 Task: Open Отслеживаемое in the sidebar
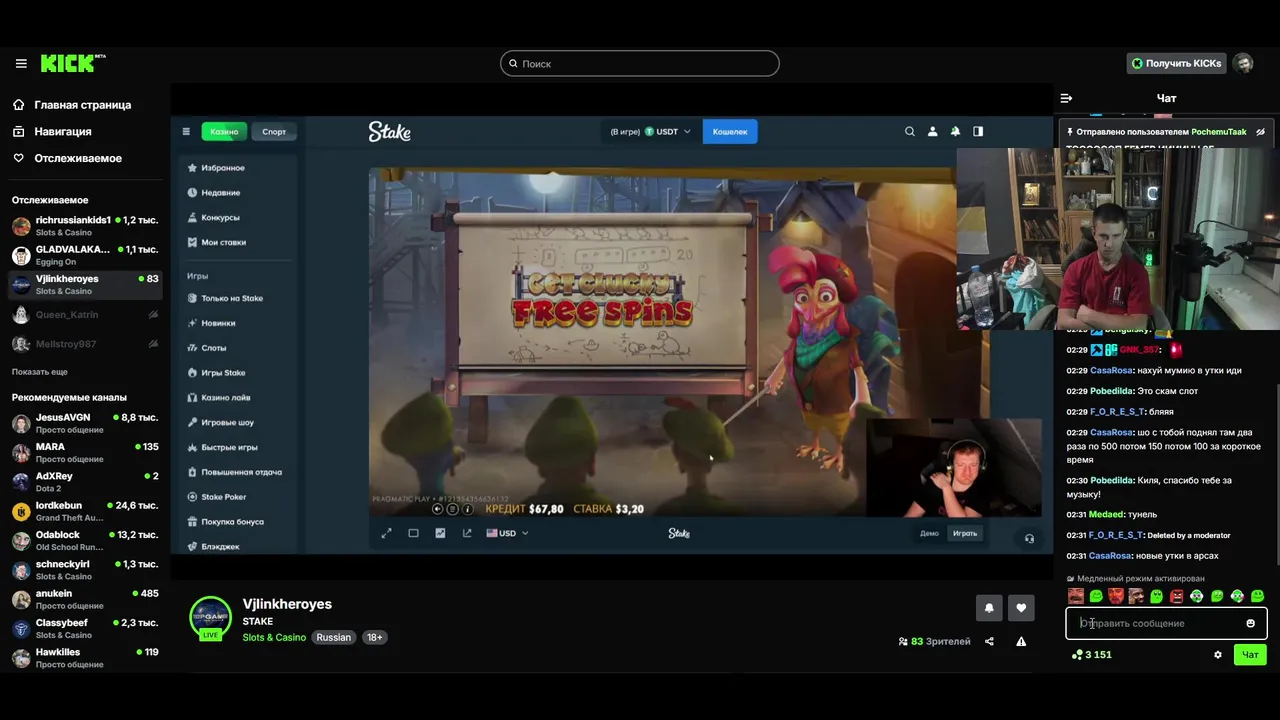(67, 159)
